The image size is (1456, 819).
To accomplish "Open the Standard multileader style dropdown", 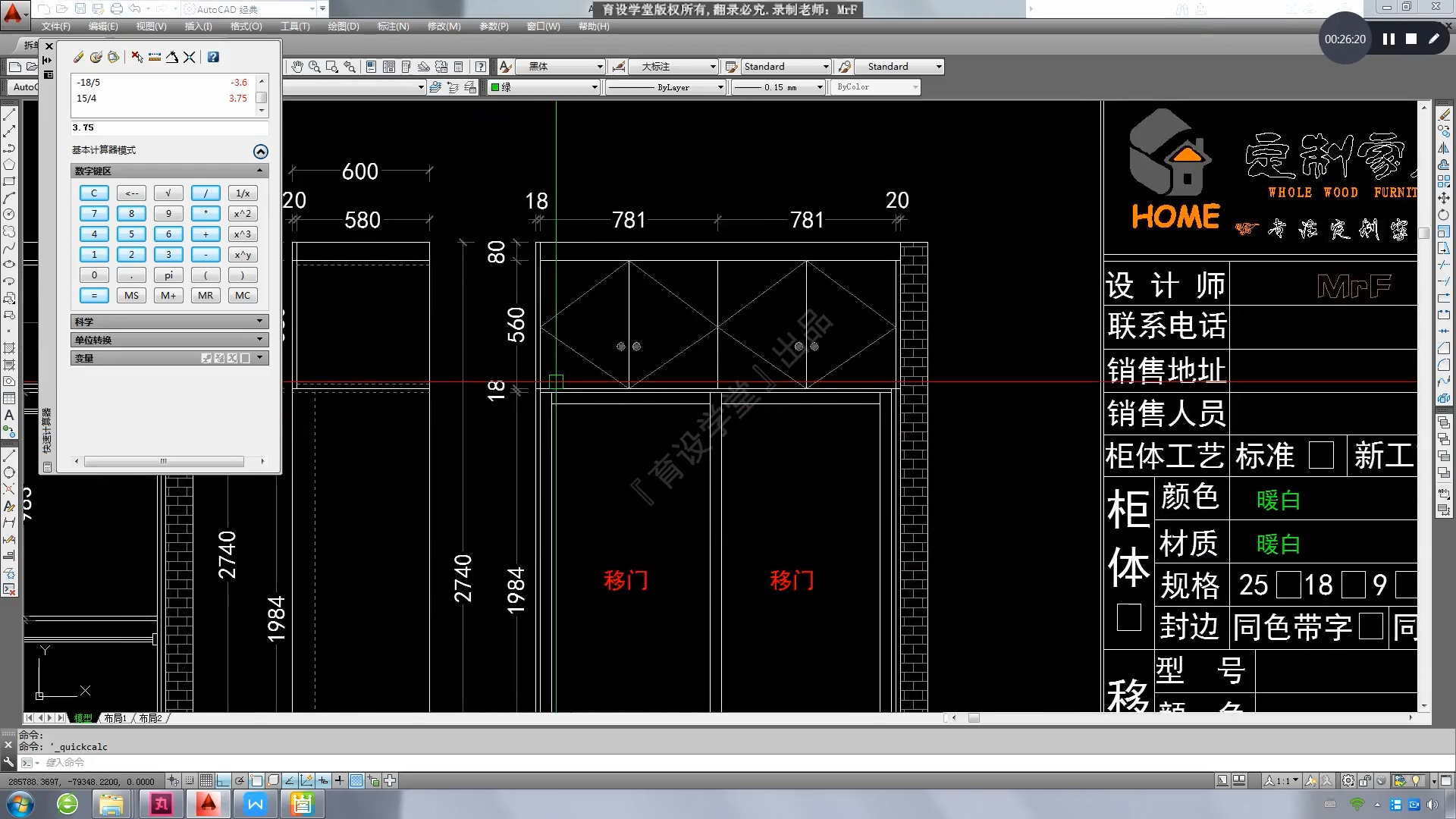I will click(939, 67).
